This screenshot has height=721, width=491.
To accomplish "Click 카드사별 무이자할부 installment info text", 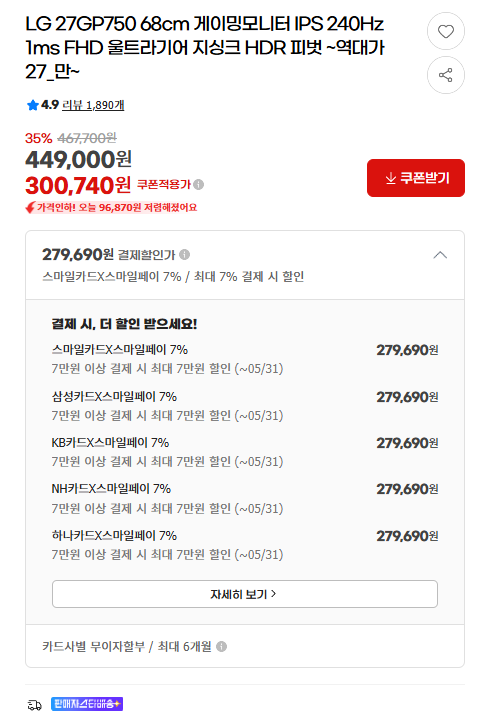I will tap(93, 647).
